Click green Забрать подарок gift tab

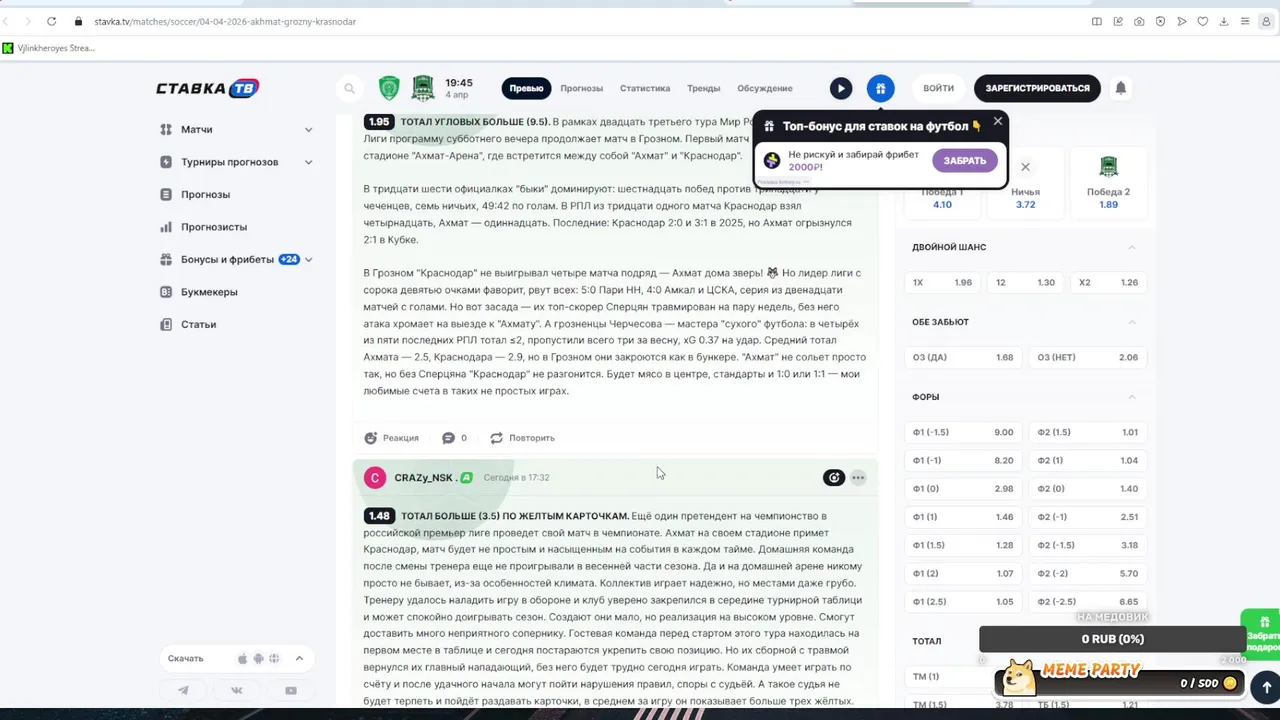[x=1262, y=633]
